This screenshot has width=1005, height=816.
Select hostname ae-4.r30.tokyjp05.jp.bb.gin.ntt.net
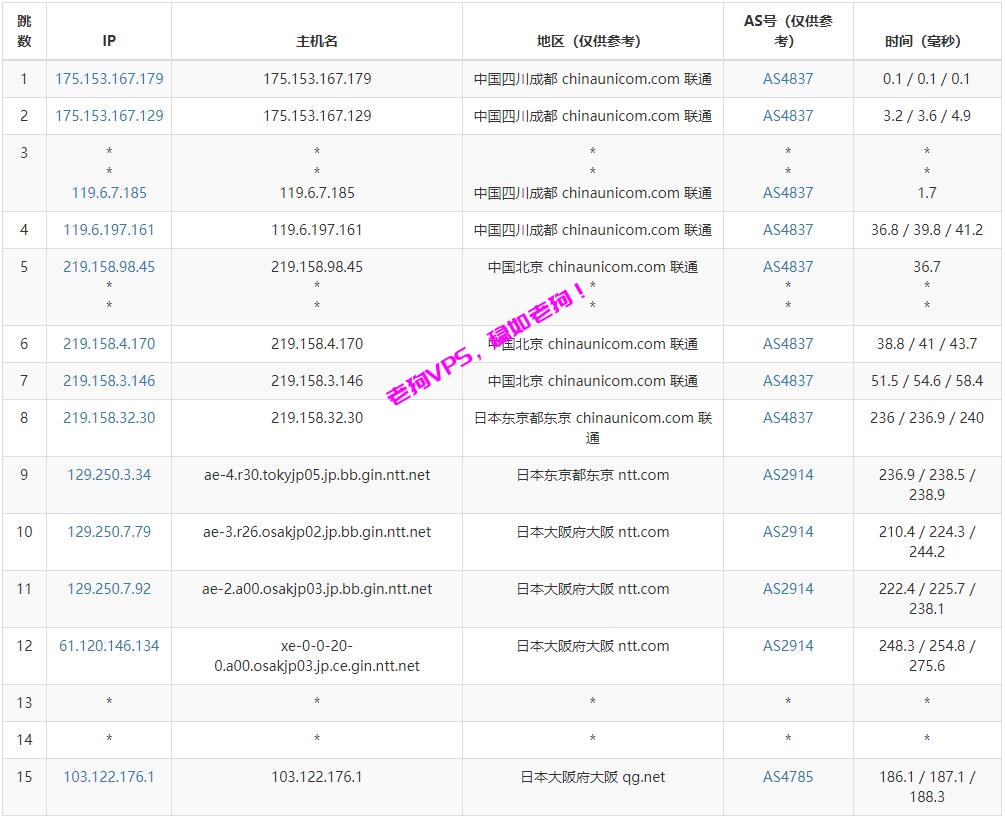(x=317, y=475)
